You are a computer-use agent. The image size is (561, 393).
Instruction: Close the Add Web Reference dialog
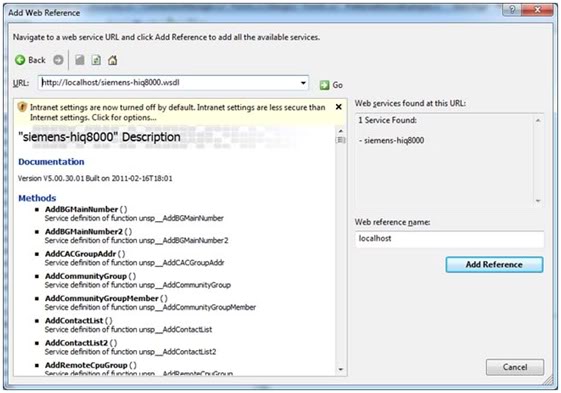pos(537,10)
